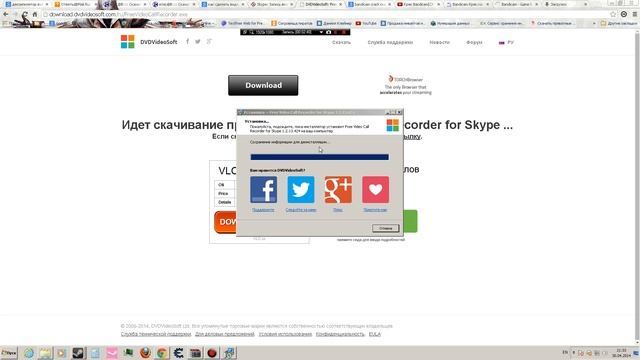Click the pink heart icon in installer
Screen dimensions: 640x360
376,189
